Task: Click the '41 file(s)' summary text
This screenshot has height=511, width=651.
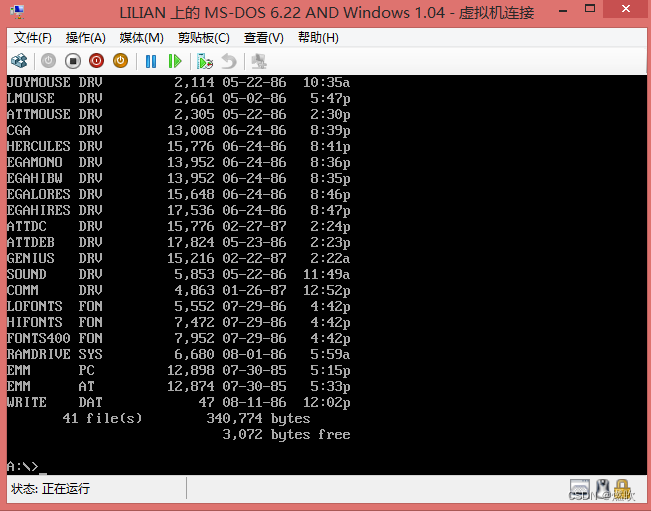Action: click(x=102, y=418)
